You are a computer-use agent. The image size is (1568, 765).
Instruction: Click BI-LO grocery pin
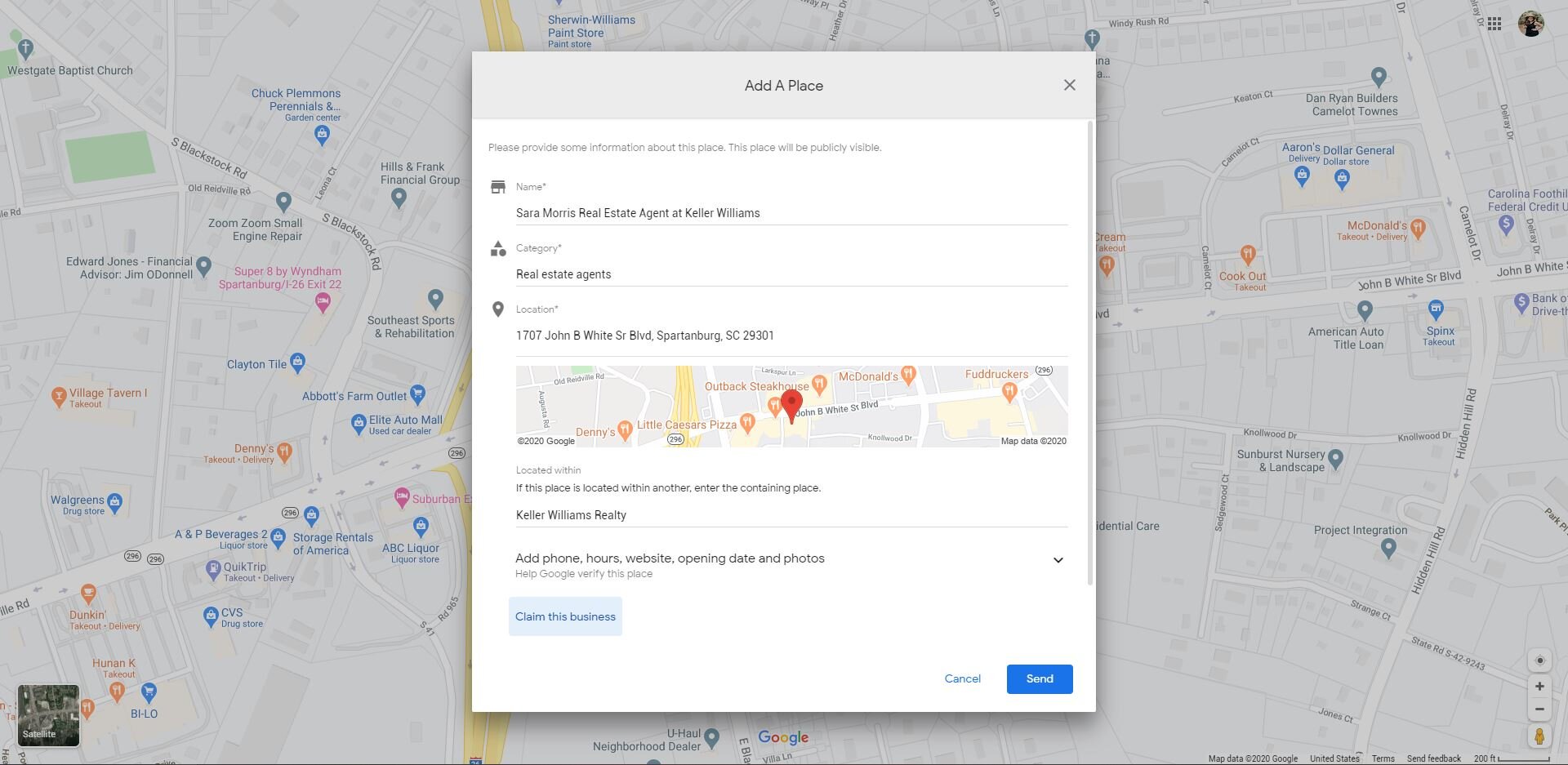pos(149,693)
